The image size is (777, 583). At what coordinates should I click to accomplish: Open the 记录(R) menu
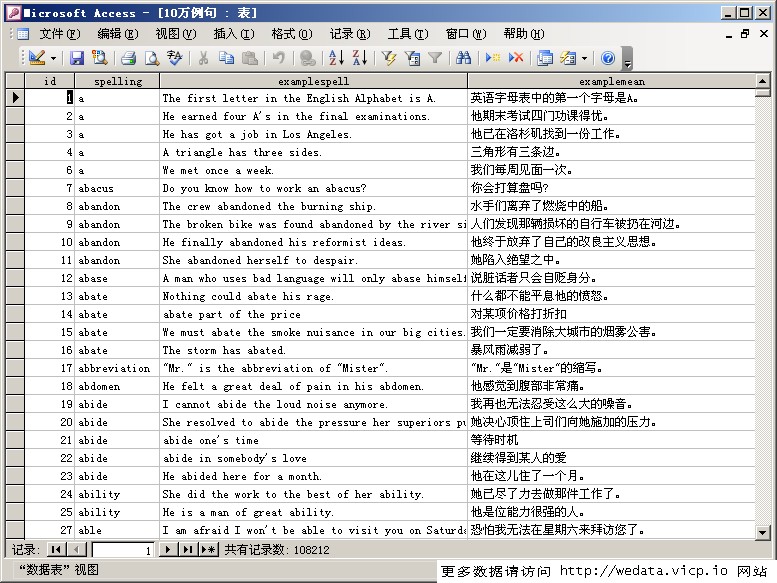click(x=350, y=34)
